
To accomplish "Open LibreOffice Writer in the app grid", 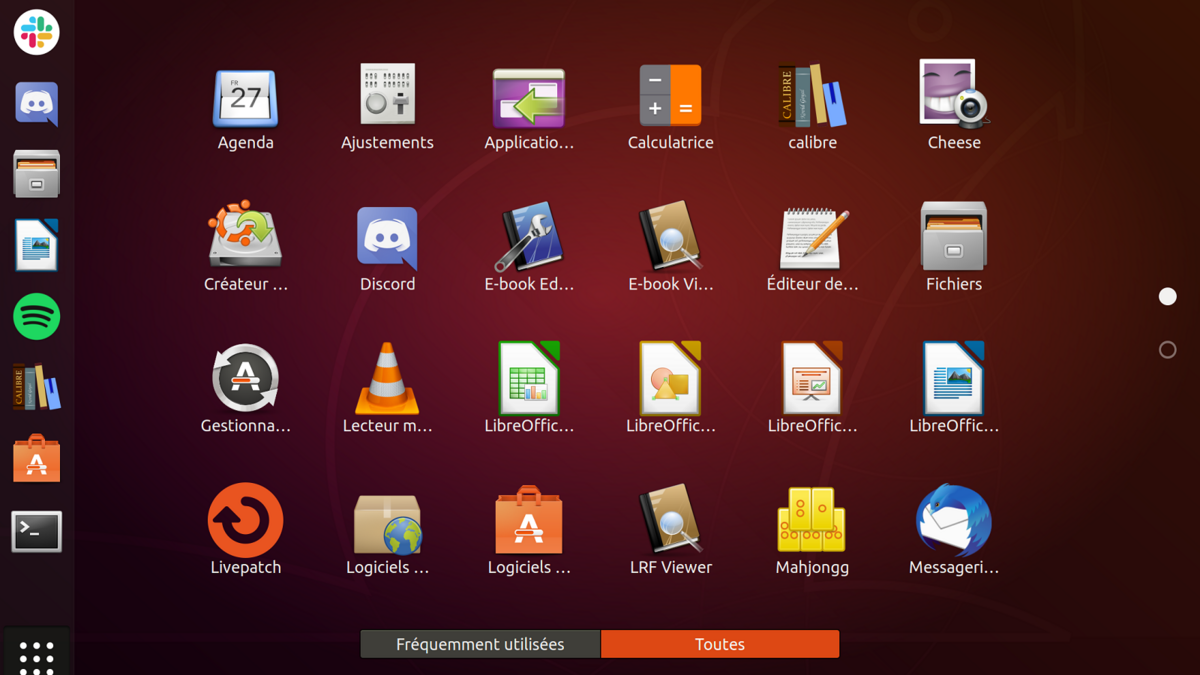I will [x=954, y=378].
